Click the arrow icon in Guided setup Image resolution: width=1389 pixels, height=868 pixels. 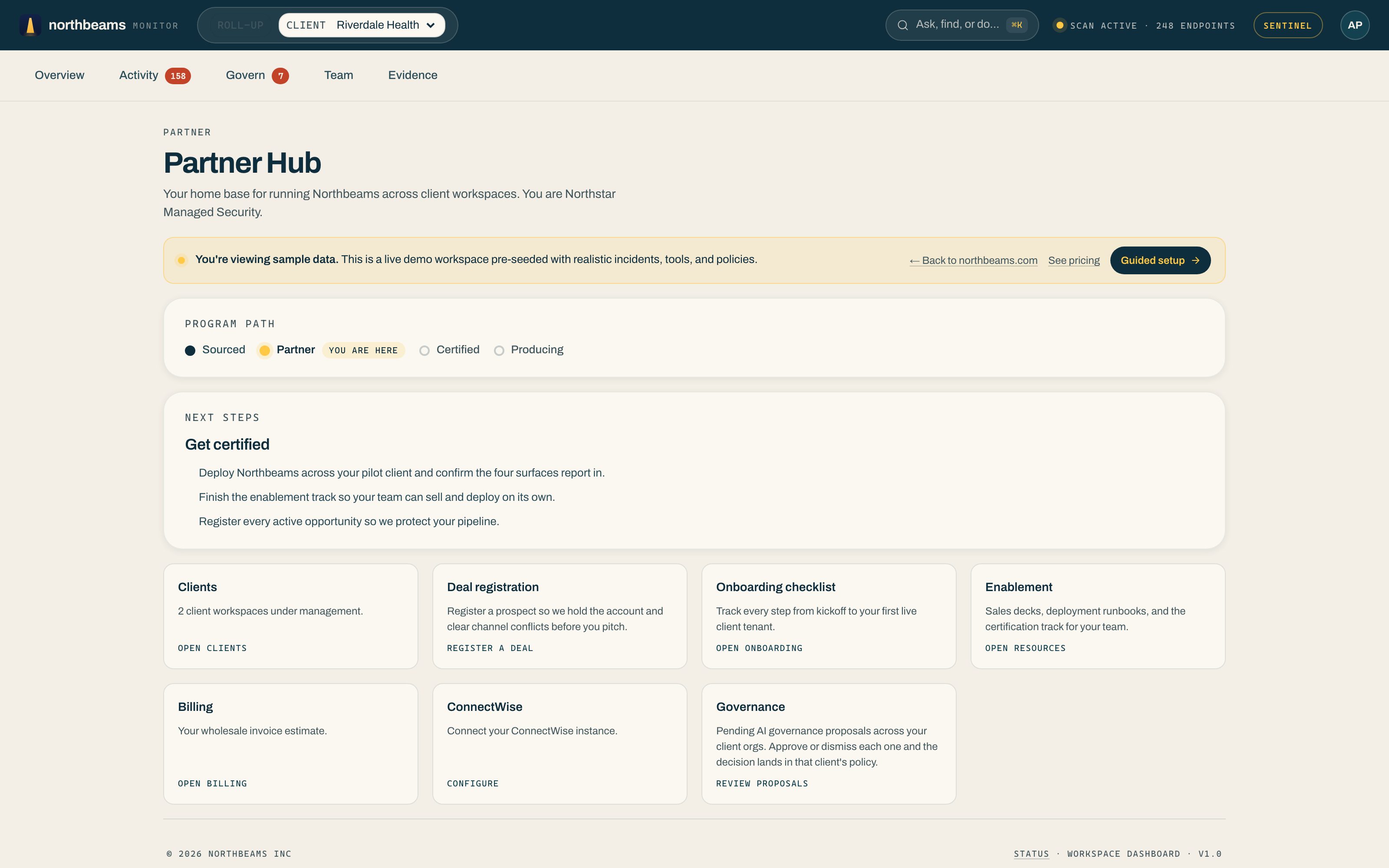coord(1195,261)
